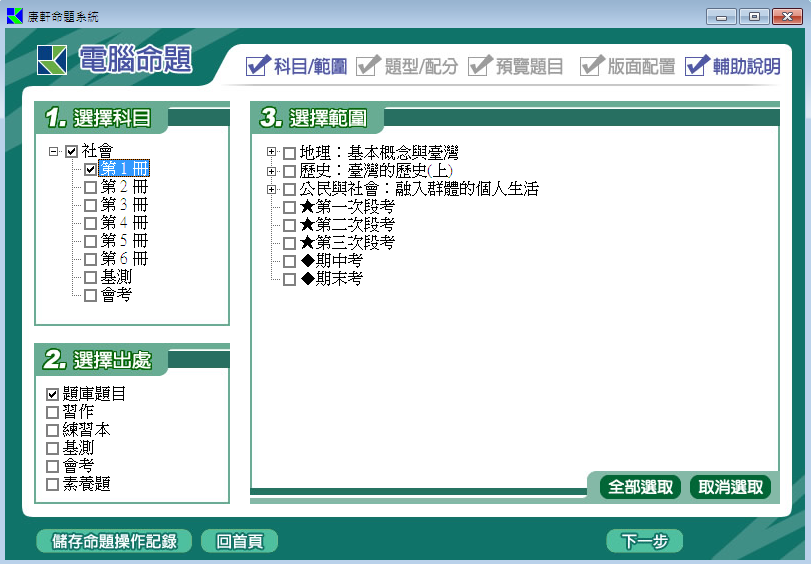This screenshot has height=564, width=811.
Task: Click the checkmark icon for 版面配置
Action: click(x=591, y=66)
